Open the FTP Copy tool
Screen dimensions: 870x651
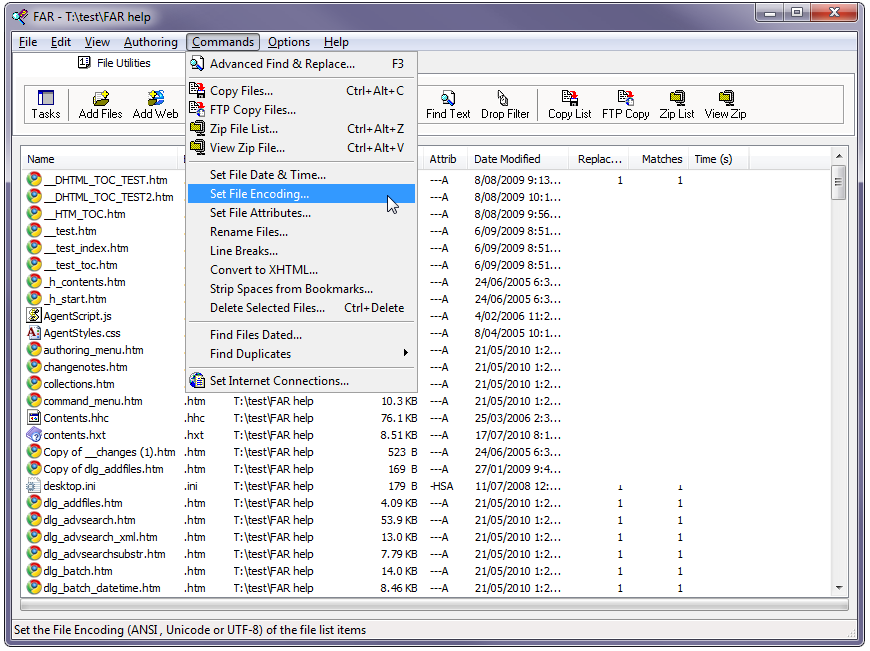click(625, 104)
